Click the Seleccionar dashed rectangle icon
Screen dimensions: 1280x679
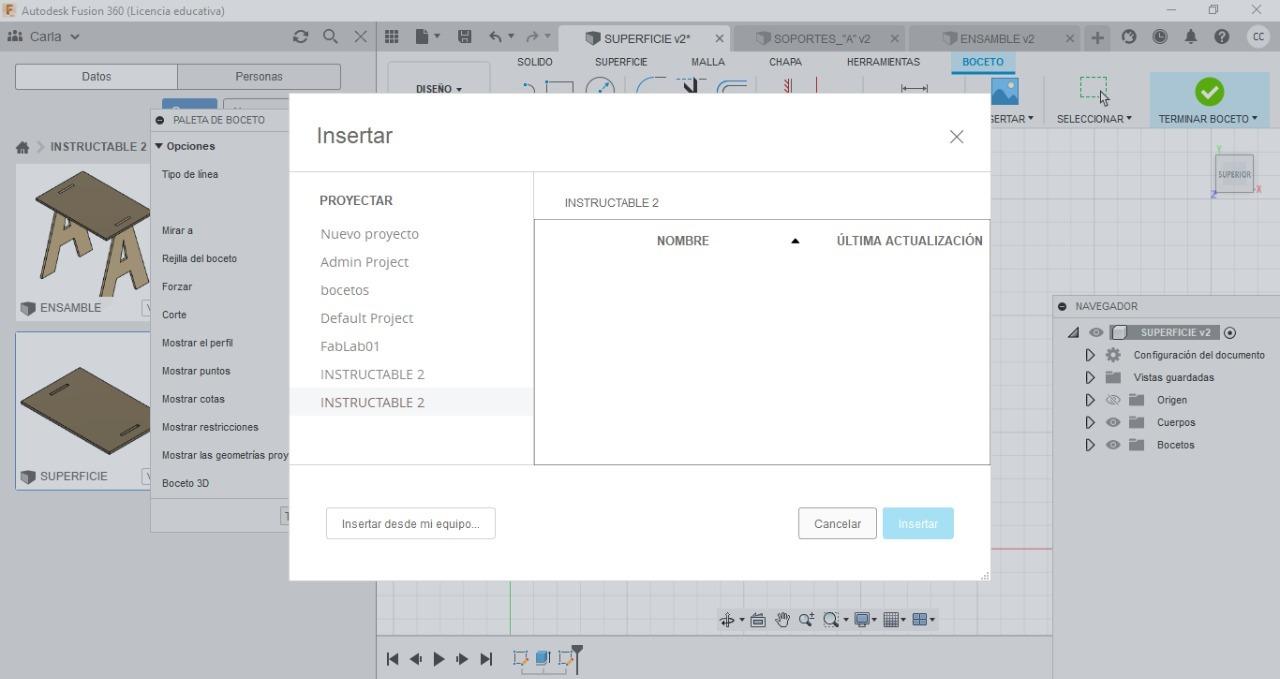(1093, 90)
